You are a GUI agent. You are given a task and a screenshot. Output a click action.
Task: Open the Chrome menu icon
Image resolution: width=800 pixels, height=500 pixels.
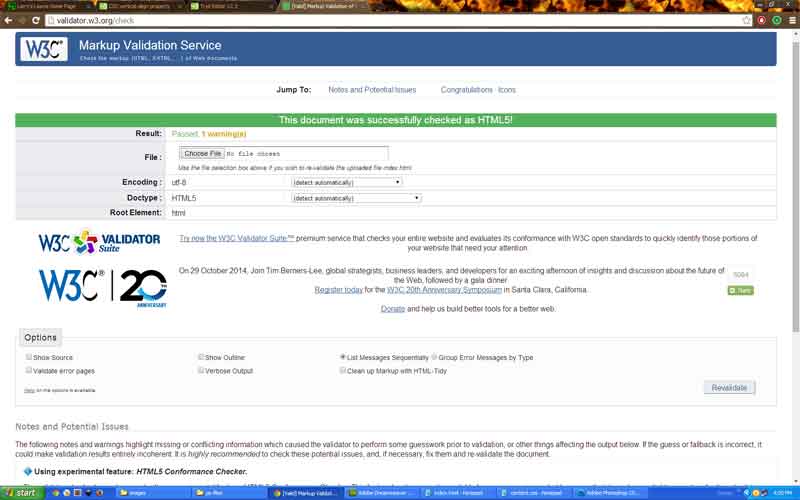pyautogui.click(x=792, y=20)
